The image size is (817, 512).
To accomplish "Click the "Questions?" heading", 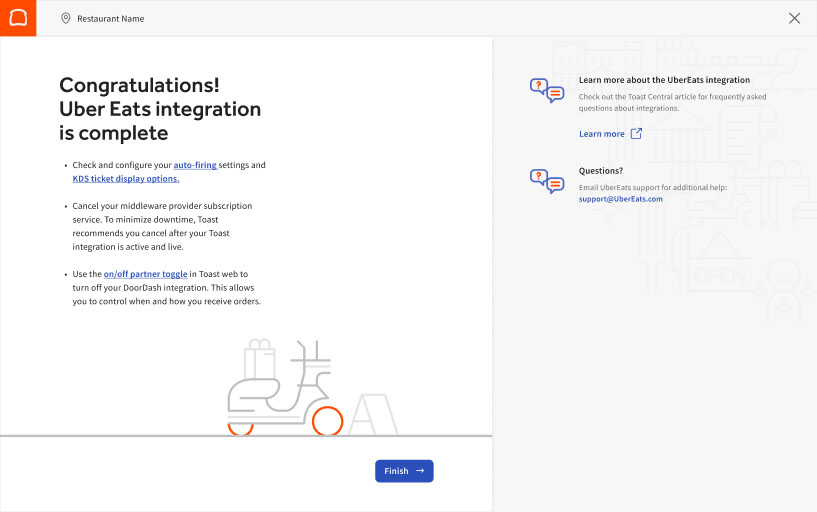I will point(600,171).
